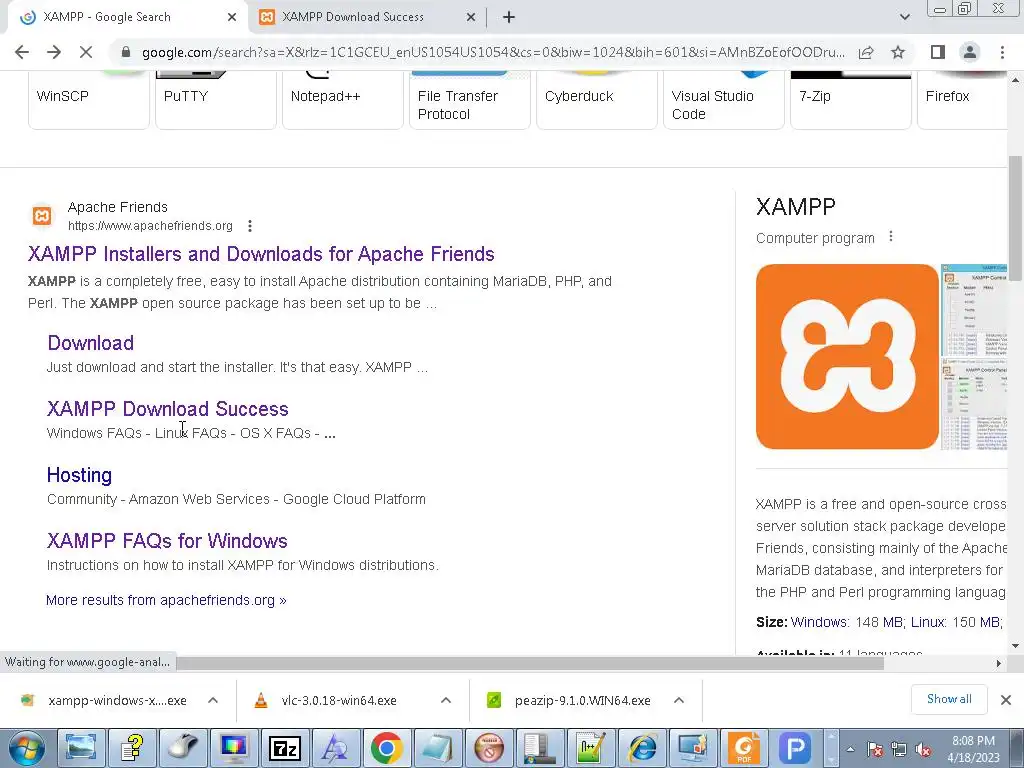This screenshot has width=1024, height=768.
Task: Select the Notepad++ related search card
Action: [x=343, y=101]
